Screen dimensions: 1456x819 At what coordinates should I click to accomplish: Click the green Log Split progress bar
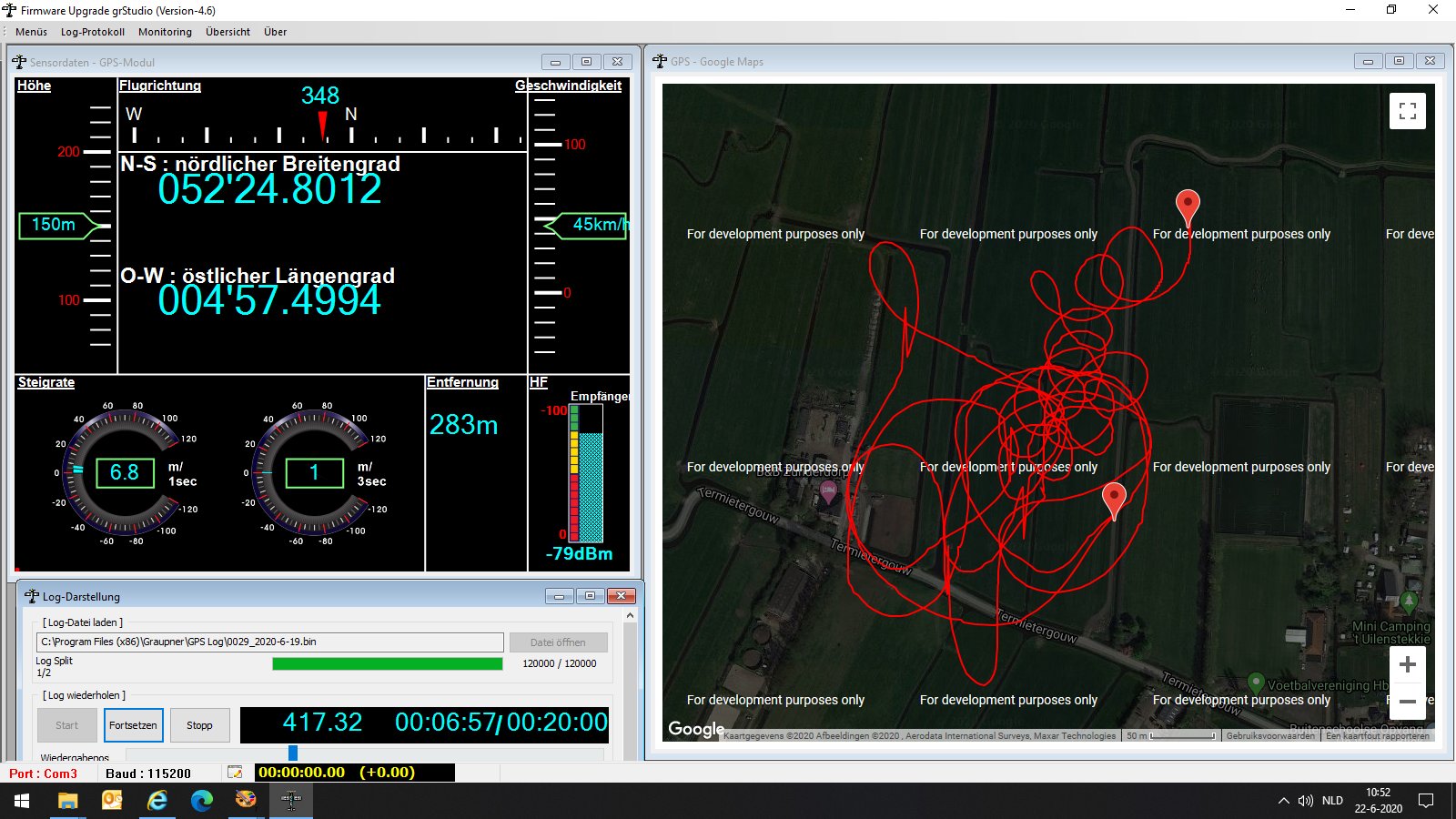(x=388, y=663)
